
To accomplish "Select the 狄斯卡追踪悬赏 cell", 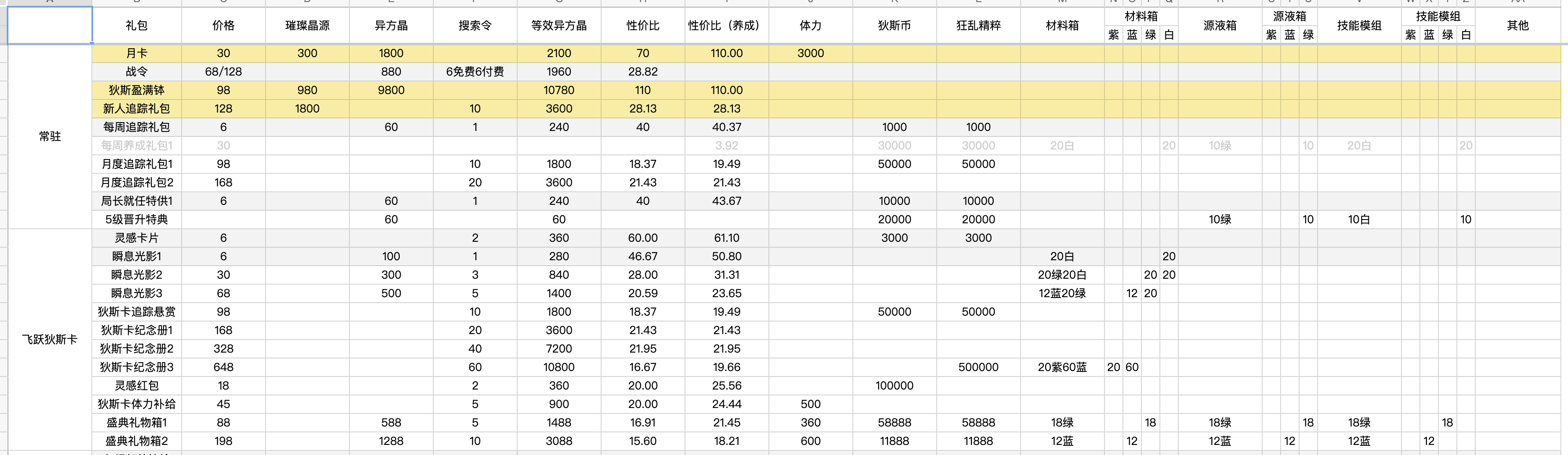I will (x=136, y=312).
